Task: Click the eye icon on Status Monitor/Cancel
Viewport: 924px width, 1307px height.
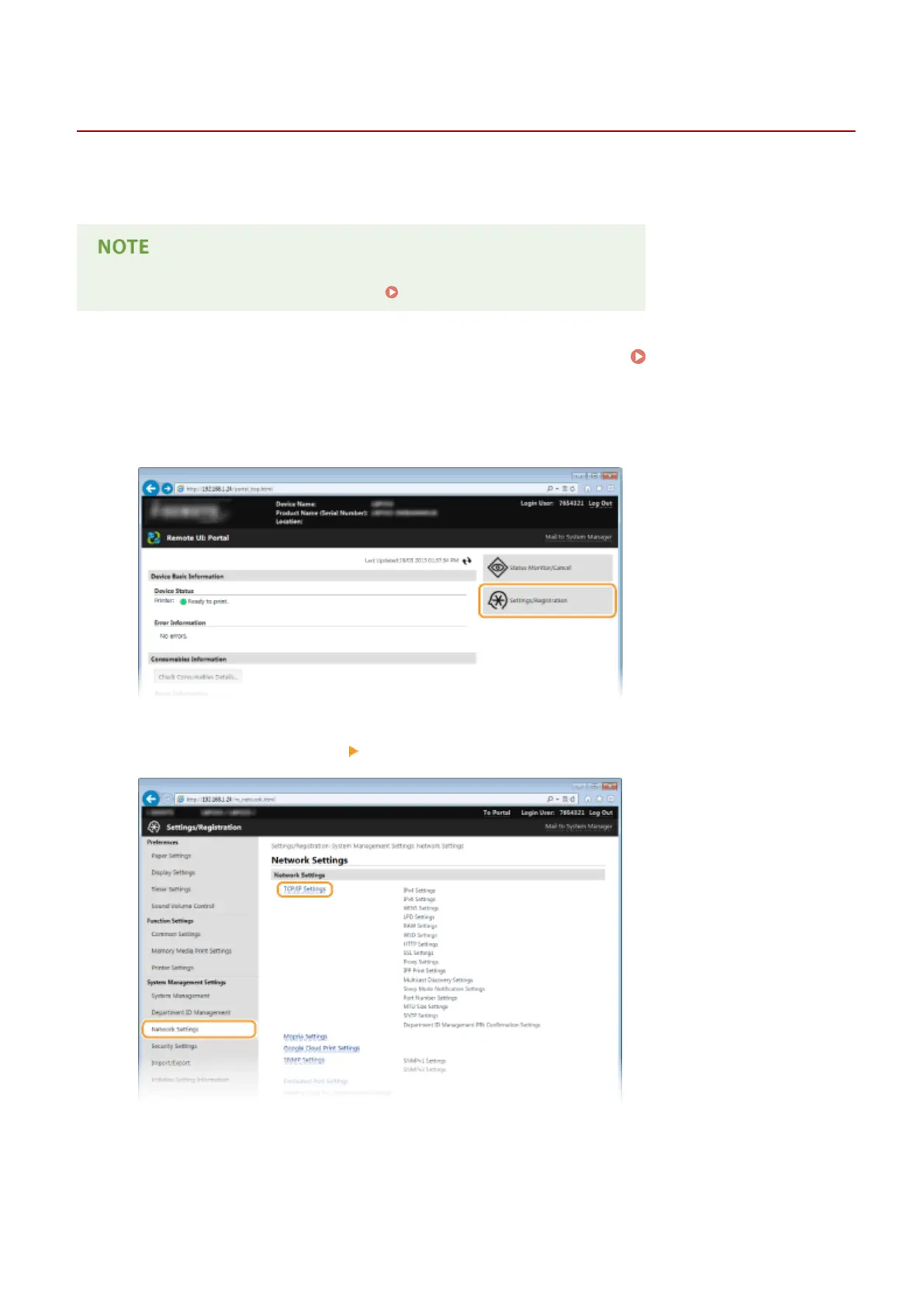Action: pyautogui.click(x=497, y=567)
